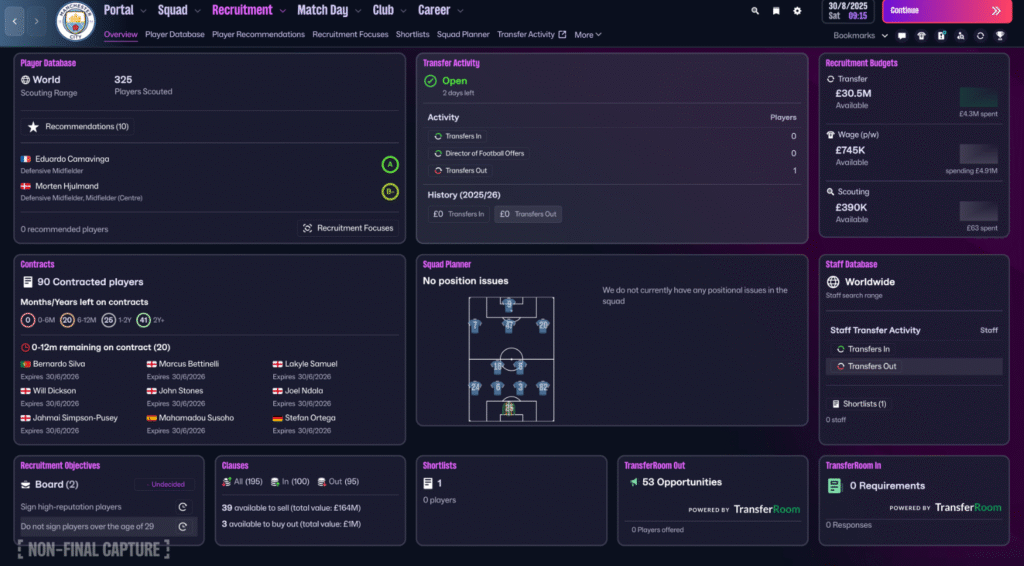Click the Recruitment Focuses button
This screenshot has width=1024, height=566.
347,228
